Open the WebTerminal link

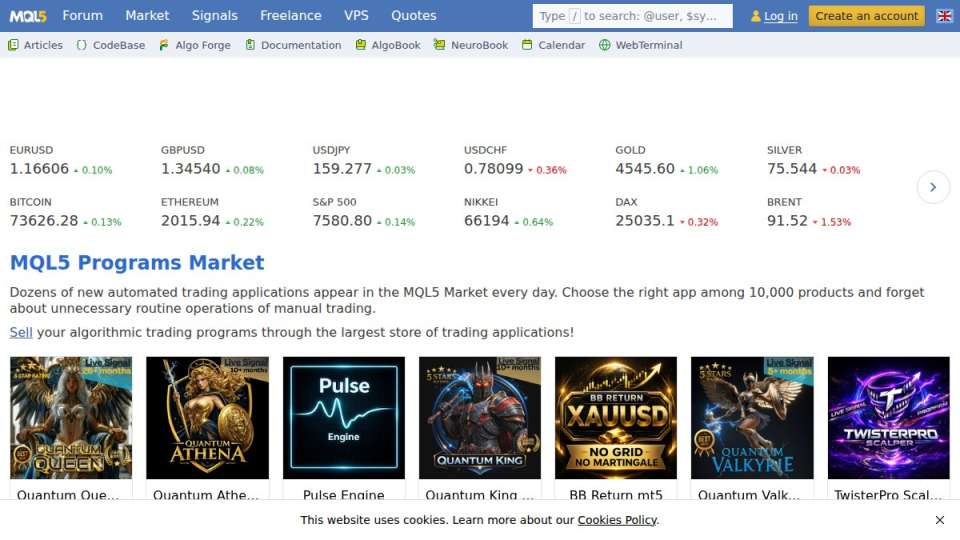pyautogui.click(x=648, y=45)
